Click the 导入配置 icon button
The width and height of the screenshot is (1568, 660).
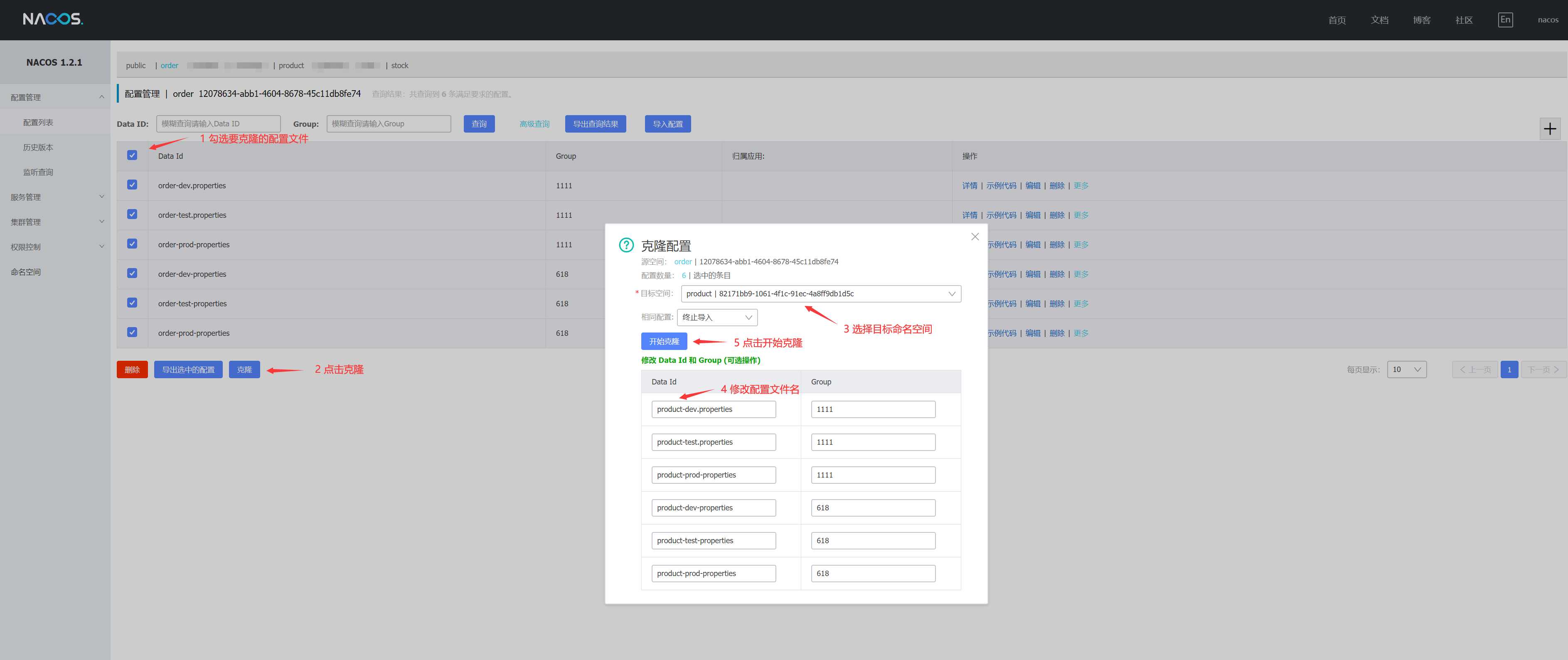coord(666,123)
